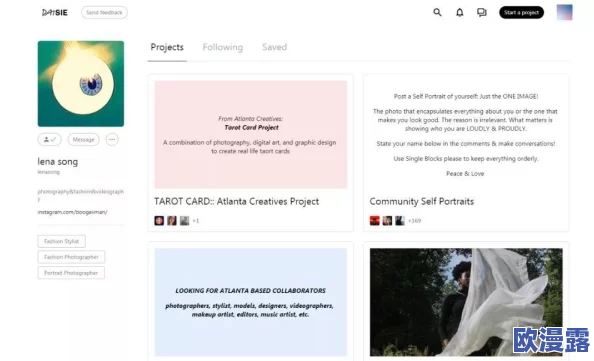Screen dimensions: 594x361
Task: Open the user avatar in top bar
Action: tap(564, 12)
